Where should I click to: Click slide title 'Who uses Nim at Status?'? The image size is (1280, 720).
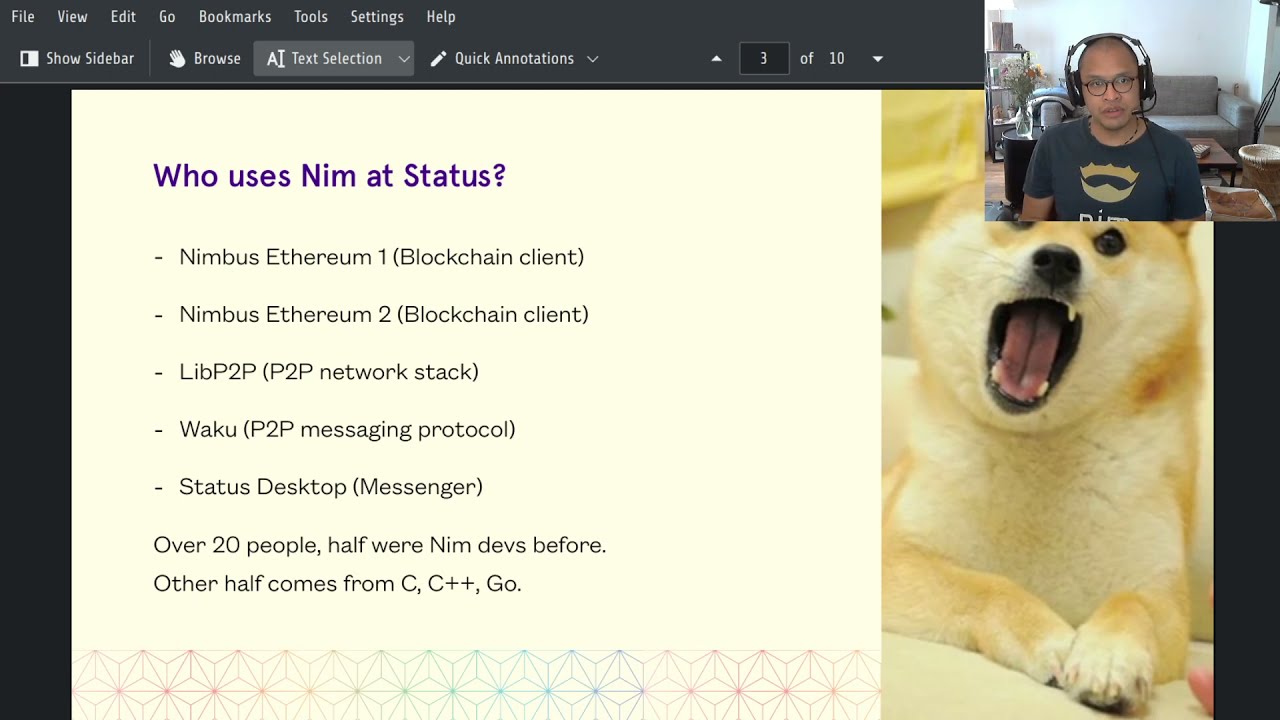[329, 176]
